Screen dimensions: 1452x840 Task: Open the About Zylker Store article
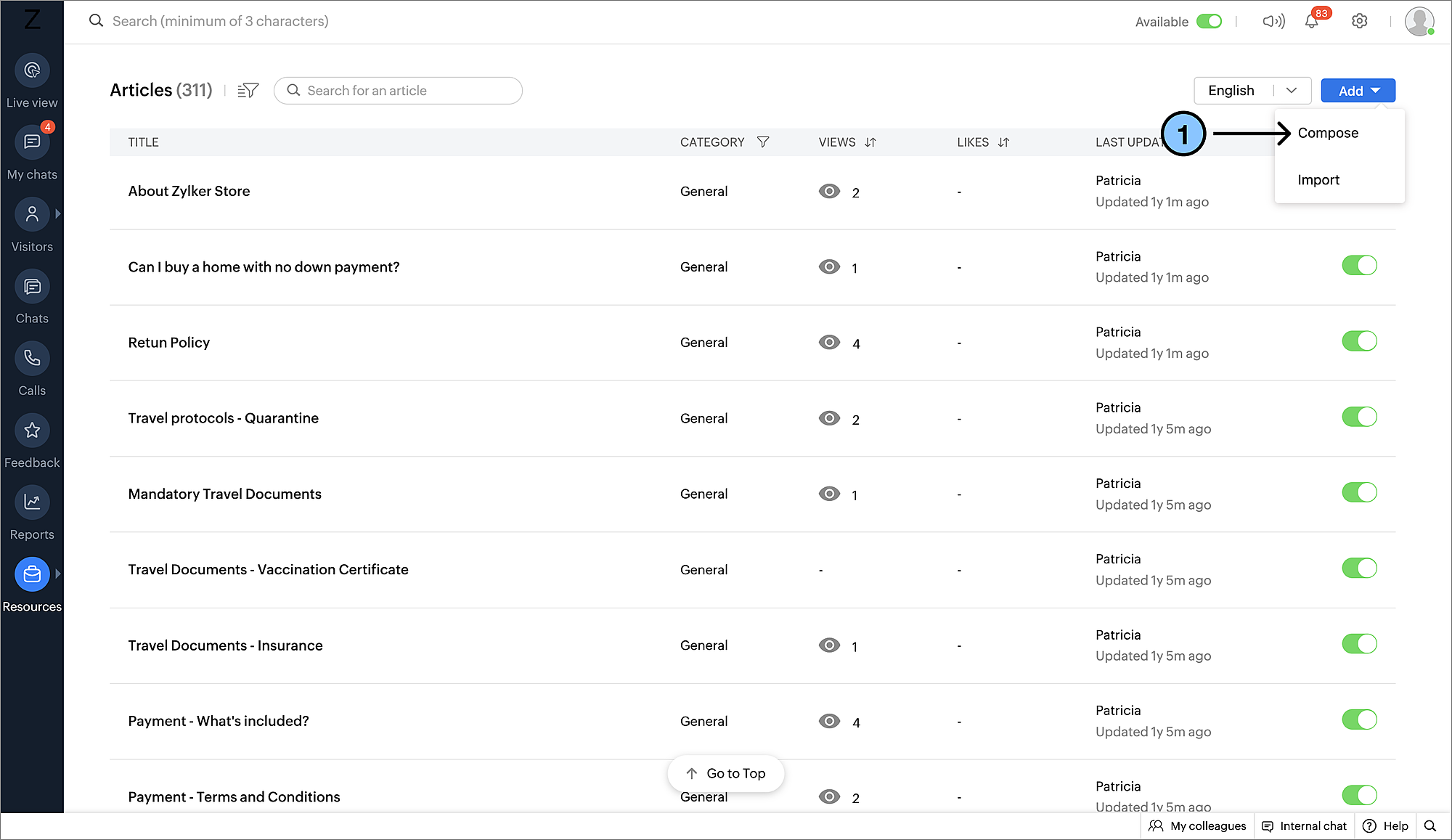pos(189,191)
